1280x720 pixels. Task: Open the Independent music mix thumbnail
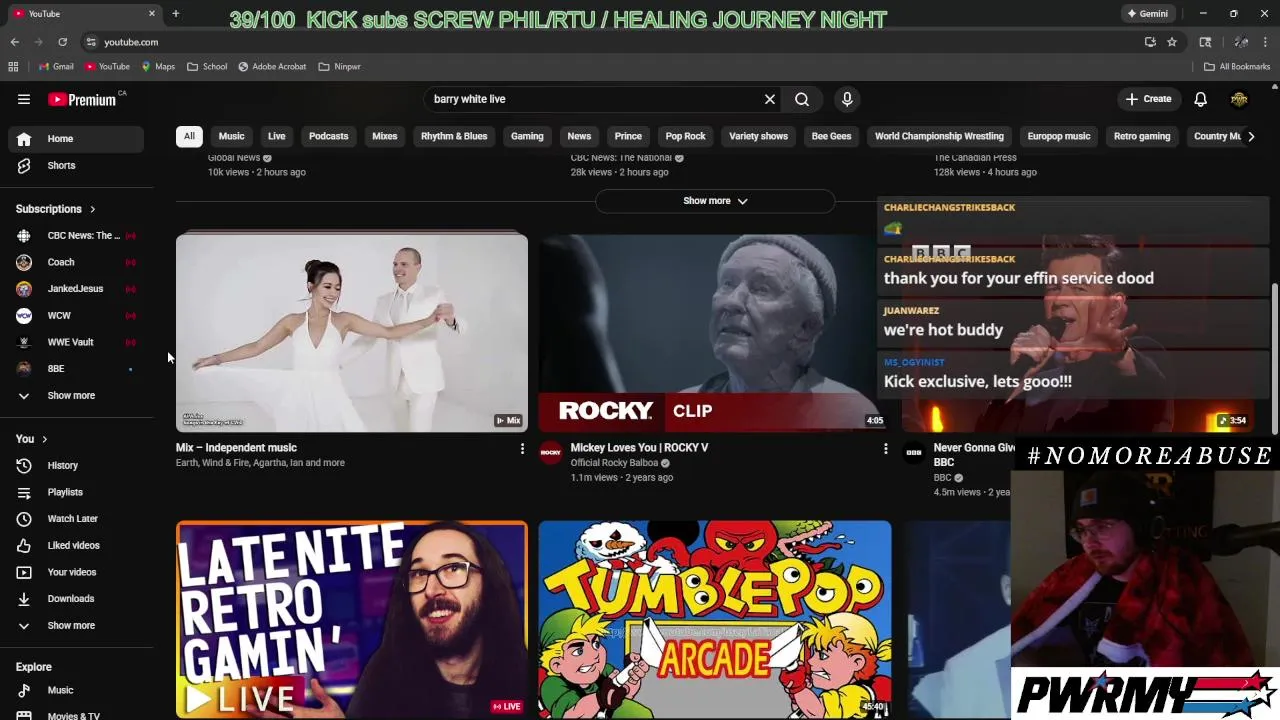pos(352,333)
